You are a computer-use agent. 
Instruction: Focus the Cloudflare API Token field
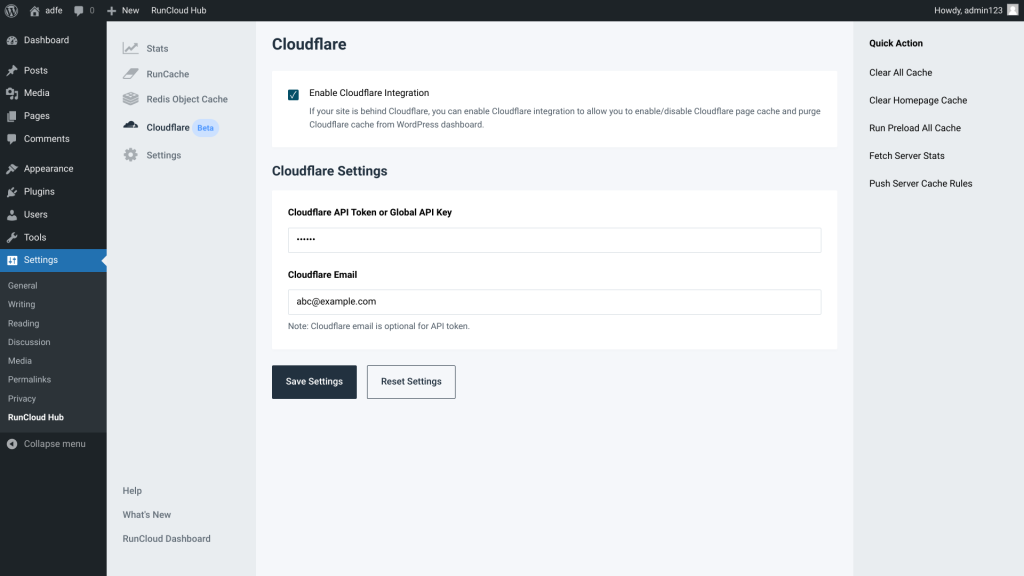[554, 240]
